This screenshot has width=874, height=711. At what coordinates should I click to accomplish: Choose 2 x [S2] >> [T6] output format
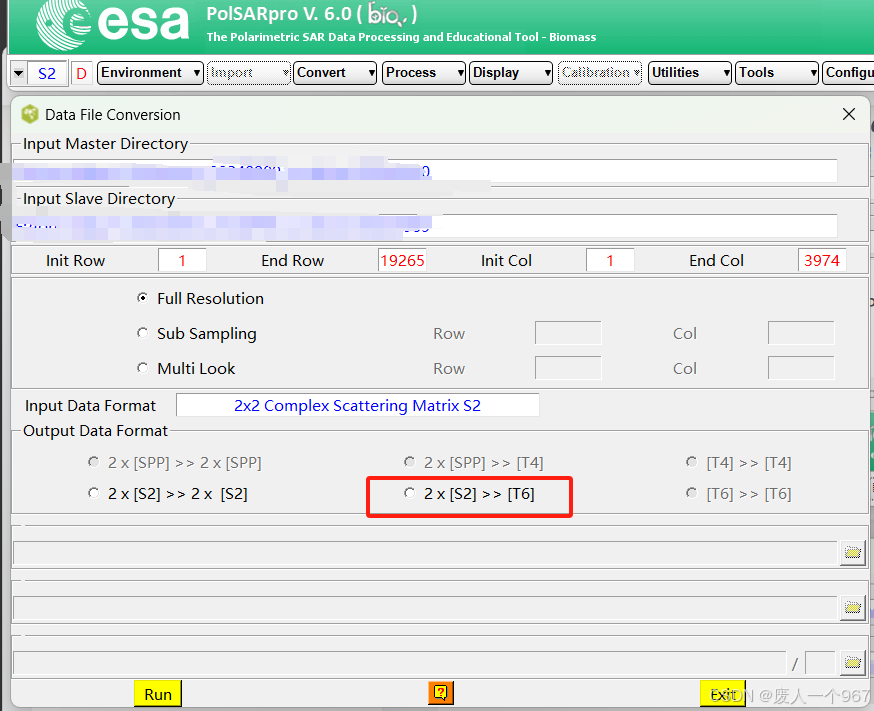coord(410,493)
